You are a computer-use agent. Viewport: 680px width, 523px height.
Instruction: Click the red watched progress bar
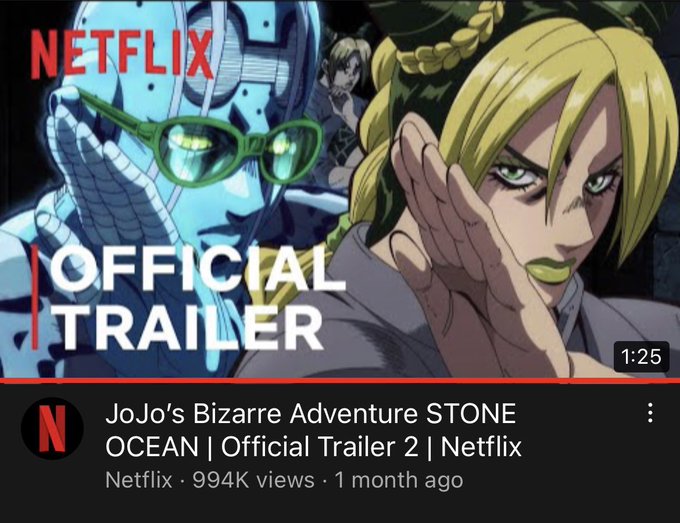(x=340, y=381)
